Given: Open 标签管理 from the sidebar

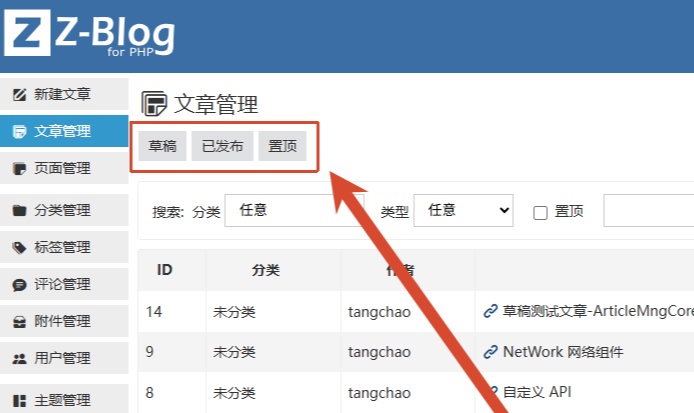Looking at the screenshot, I should pos(64,247).
